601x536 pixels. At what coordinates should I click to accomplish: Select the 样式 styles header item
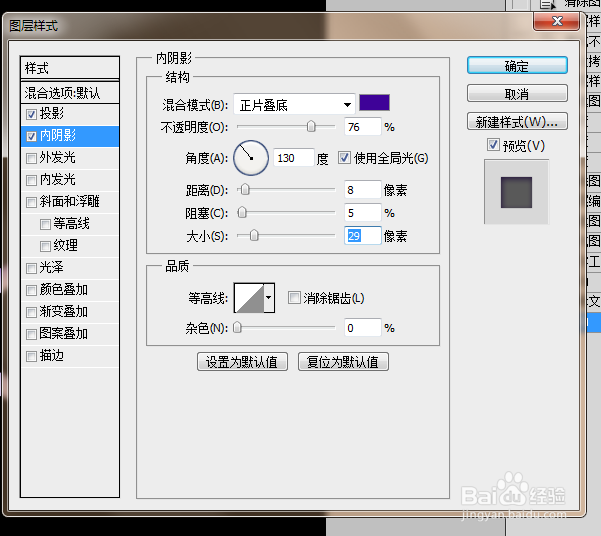(70, 68)
